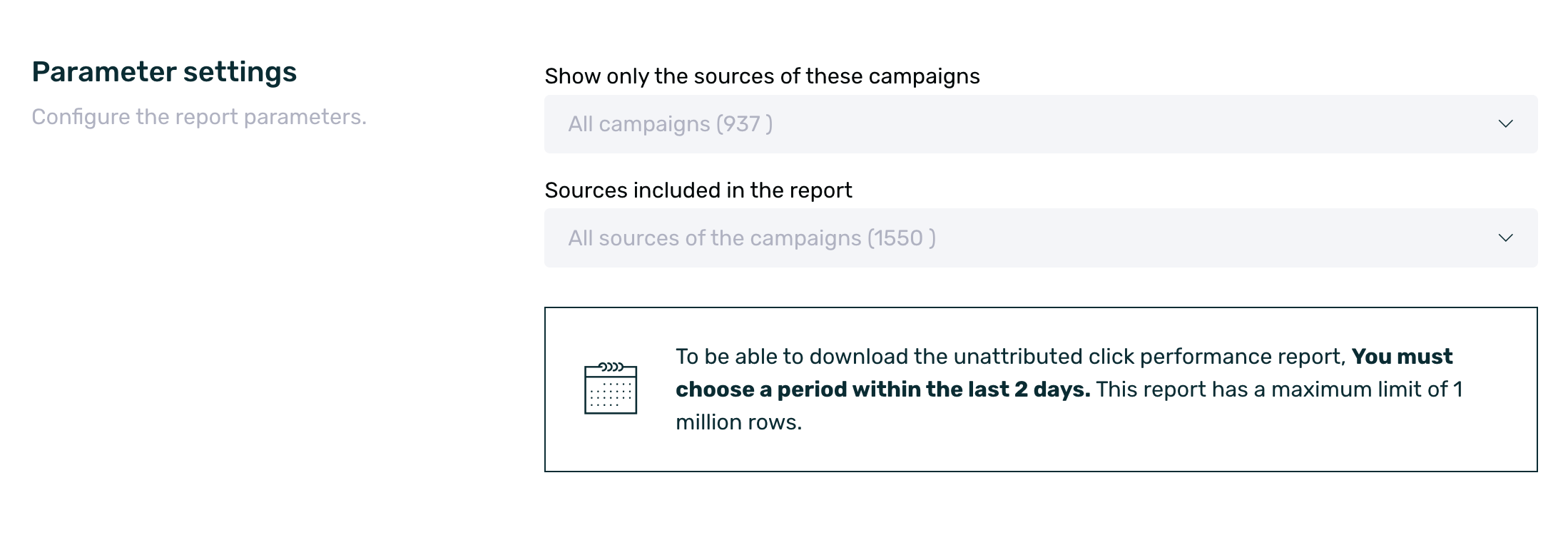The width and height of the screenshot is (1568, 545).
Task: Click the dotted grid of the calendar icon
Action: pos(611,394)
